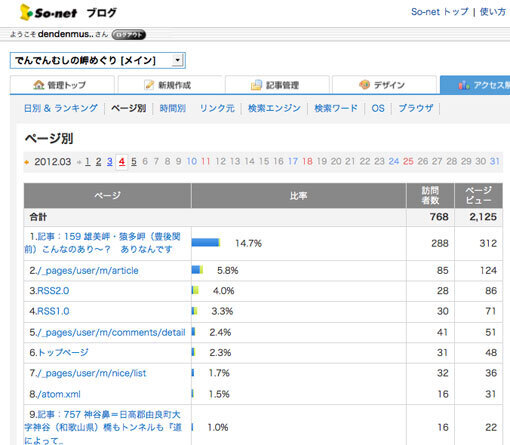This screenshot has width=510, height=445.
Task: Click the 14.7% ratio bar
Action: pos(206,243)
